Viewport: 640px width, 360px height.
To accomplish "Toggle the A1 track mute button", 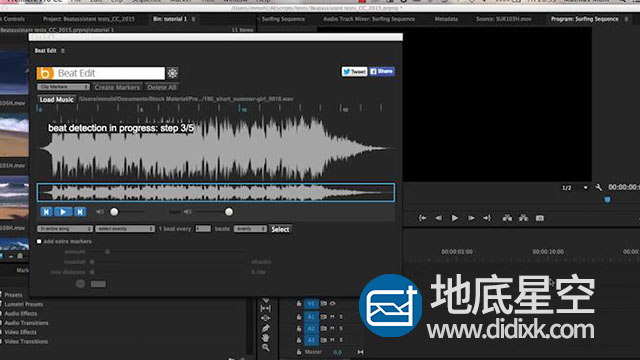I will click(332, 317).
